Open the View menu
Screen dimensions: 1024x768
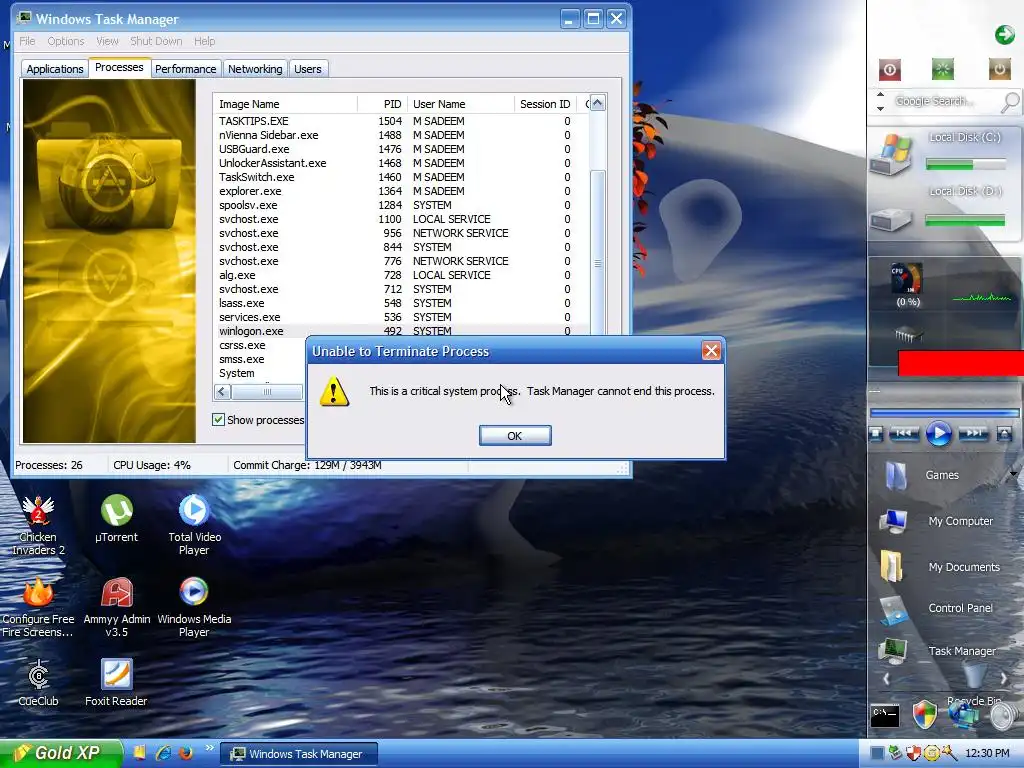(107, 41)
